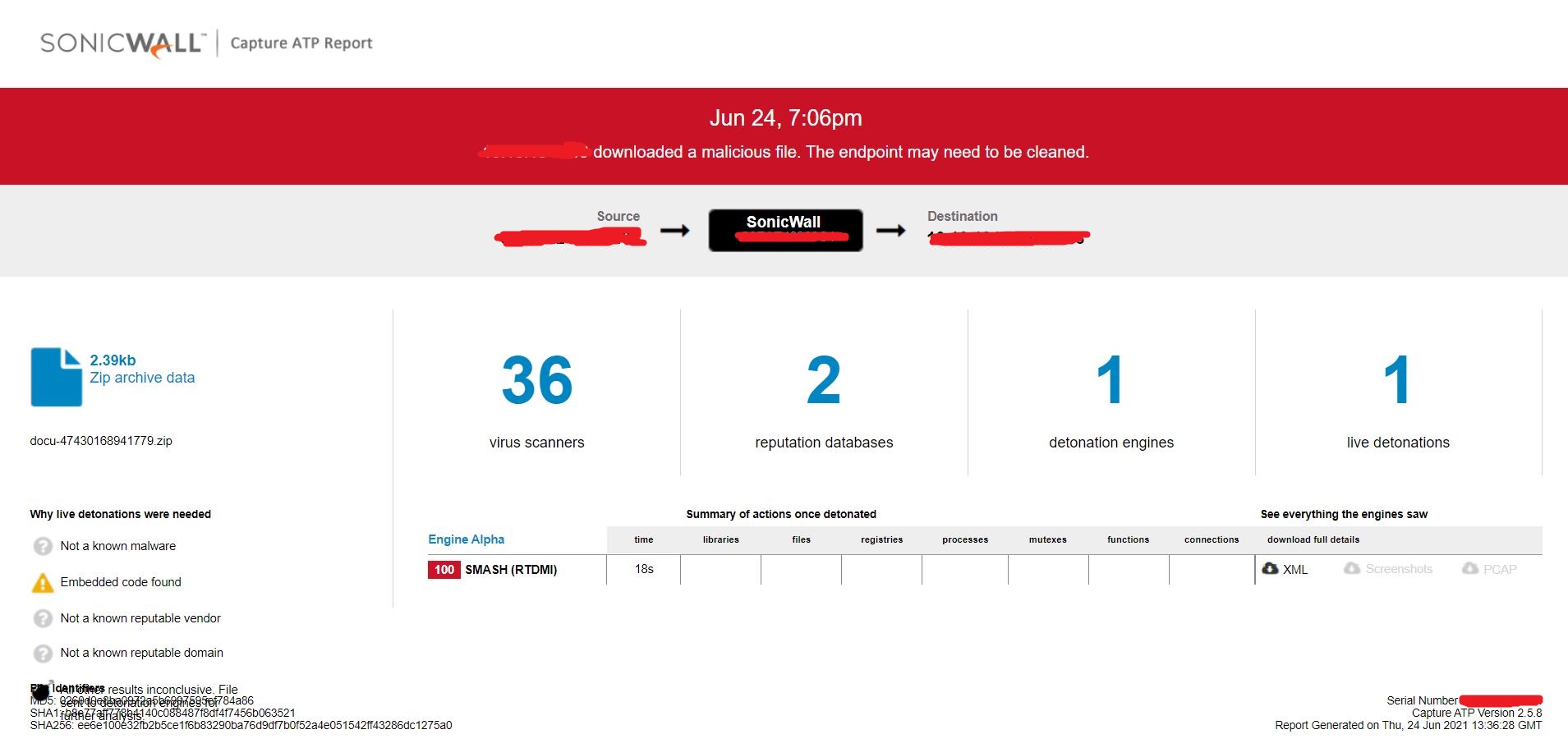1568x748 pixels.
Task: Open the Engine Alpha link
Action: click(467, 539)
